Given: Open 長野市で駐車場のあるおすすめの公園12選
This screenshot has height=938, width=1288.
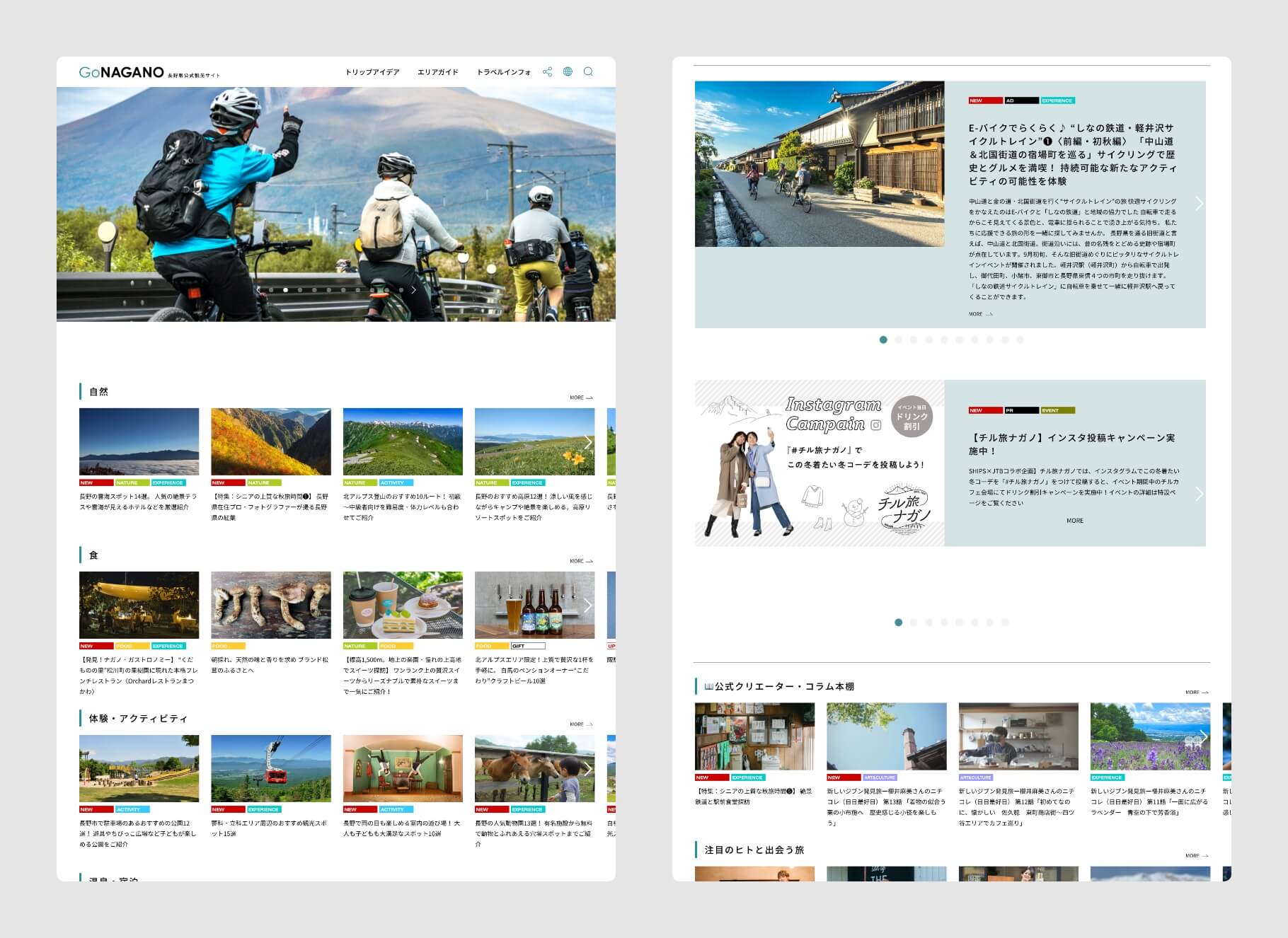Looking at the screenshot, I should coord(139,833).
